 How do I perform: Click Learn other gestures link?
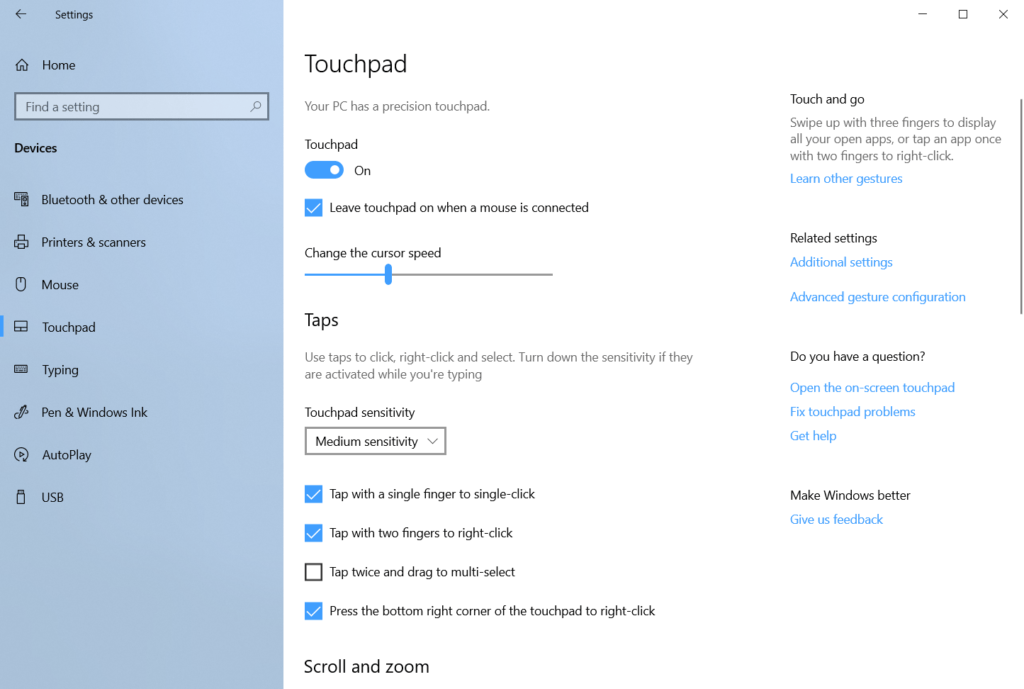[846, 178]
